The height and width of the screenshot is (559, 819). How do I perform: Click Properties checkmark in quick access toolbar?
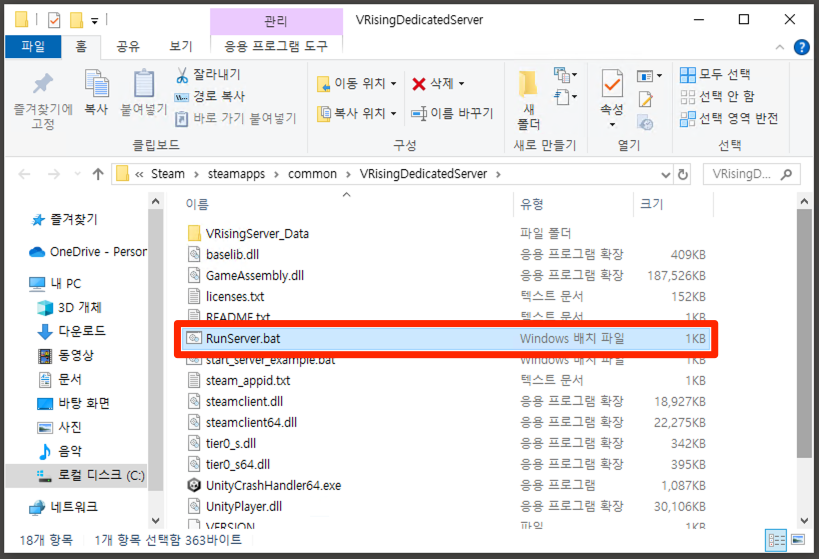pos(54,20)
